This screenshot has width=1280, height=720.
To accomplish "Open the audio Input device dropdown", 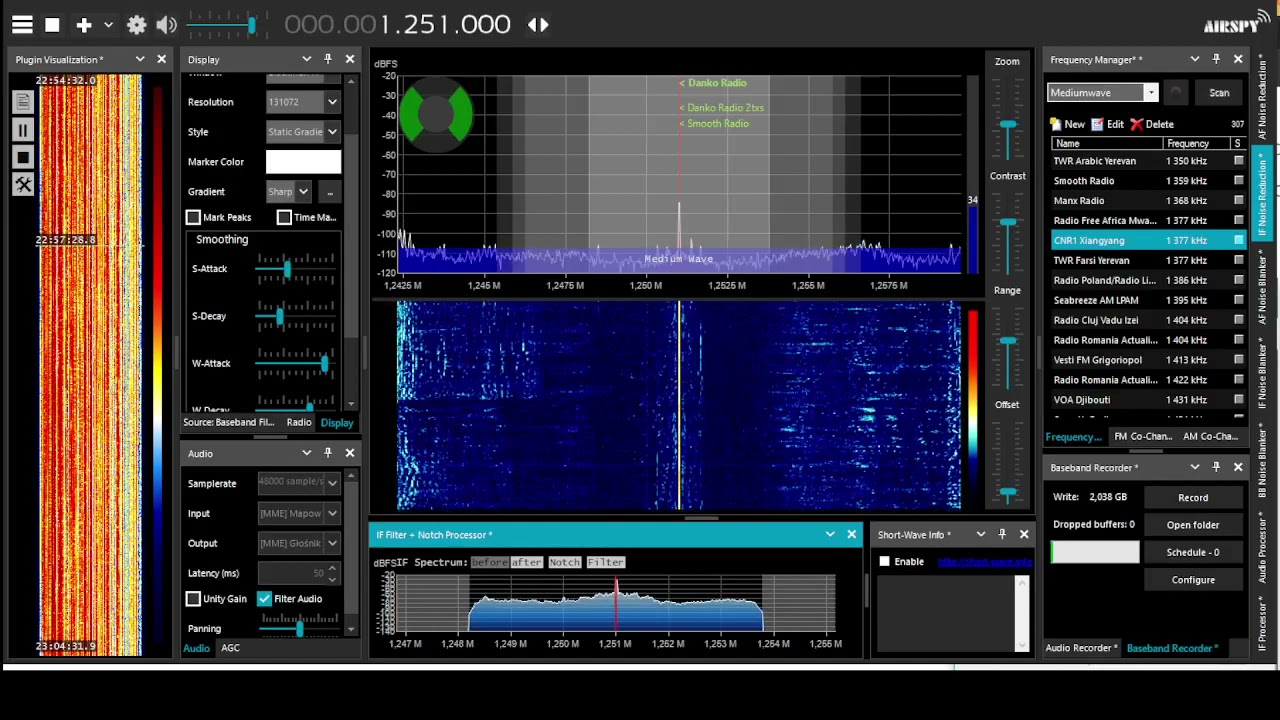I will (299, 513).
